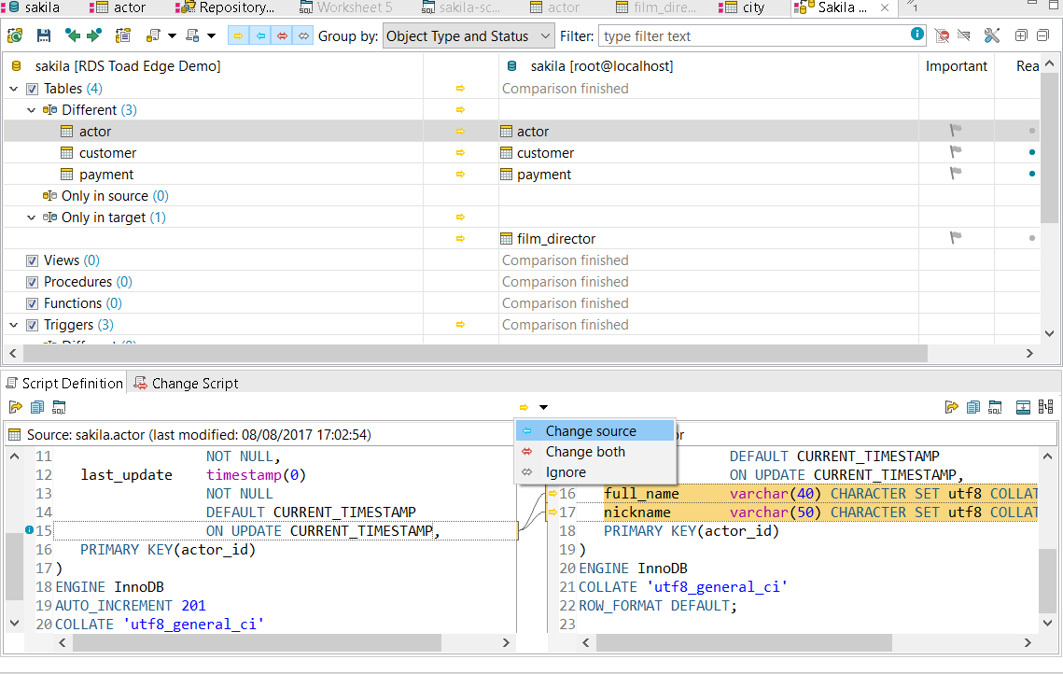Viewport: 1063px width, 674px height.
Task: Uncheck the Tables checkbox
Action: (x=32, y=89)
